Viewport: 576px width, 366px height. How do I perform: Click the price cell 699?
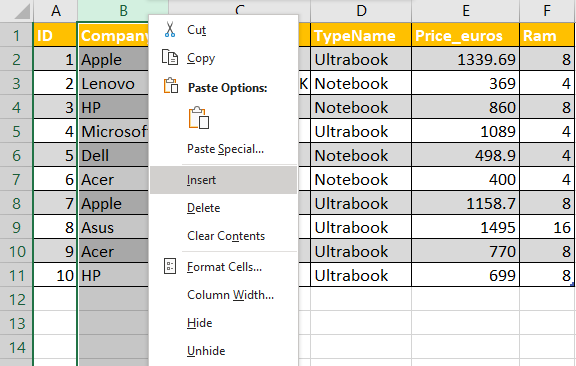(x=466, y=275)
